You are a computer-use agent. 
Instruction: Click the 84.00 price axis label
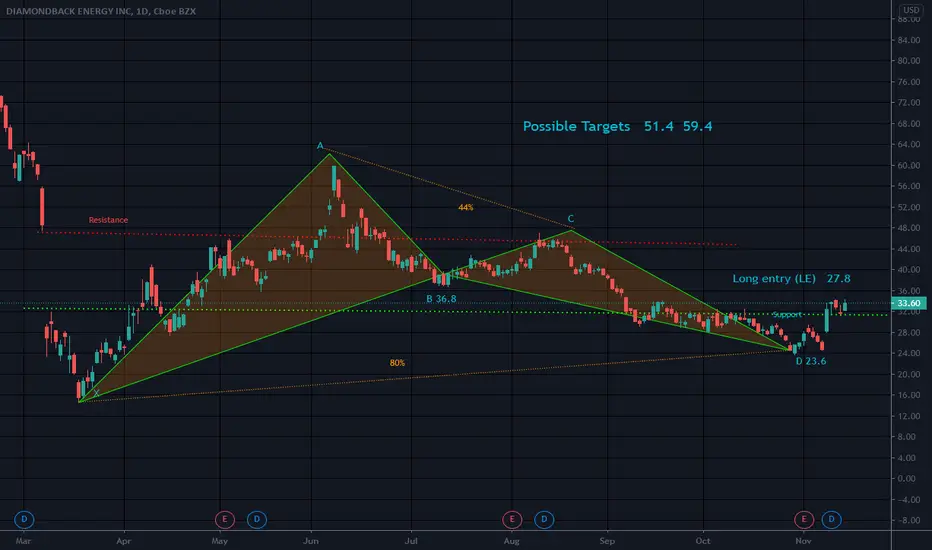tap(908, 40)
